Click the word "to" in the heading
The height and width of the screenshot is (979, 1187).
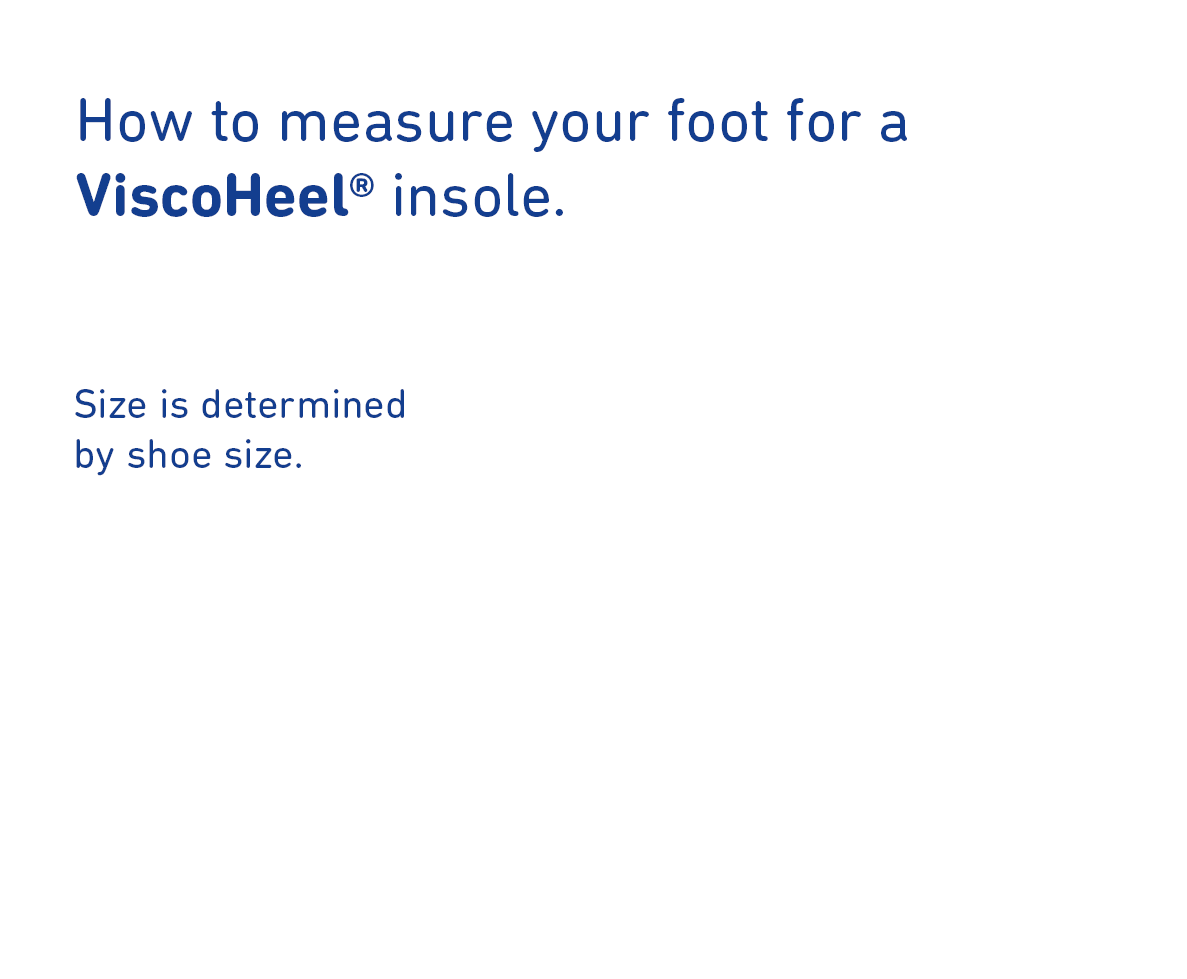tap(237, 123)
